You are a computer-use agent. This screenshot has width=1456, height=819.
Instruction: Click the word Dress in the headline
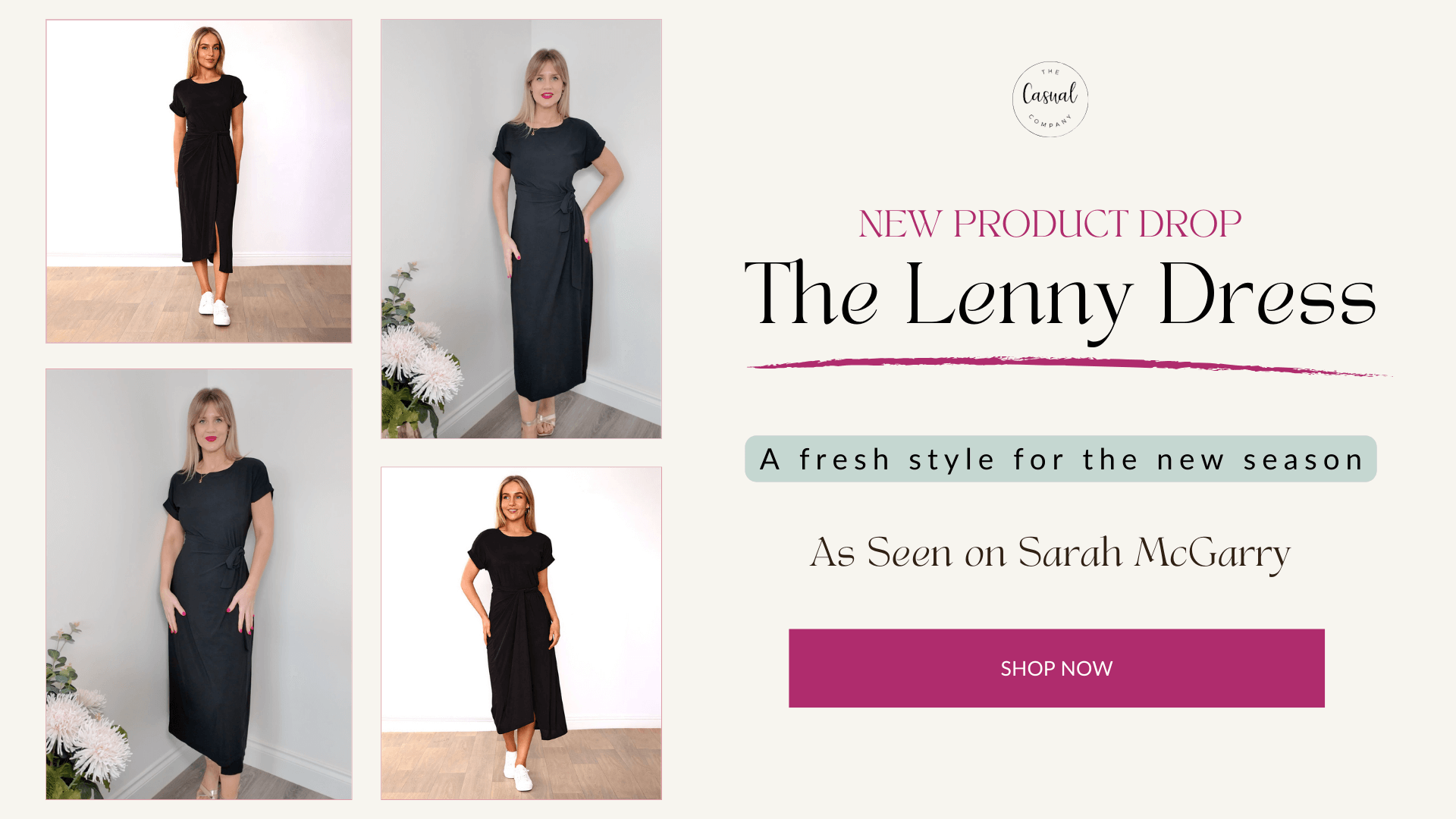[x=1267, y=296]
